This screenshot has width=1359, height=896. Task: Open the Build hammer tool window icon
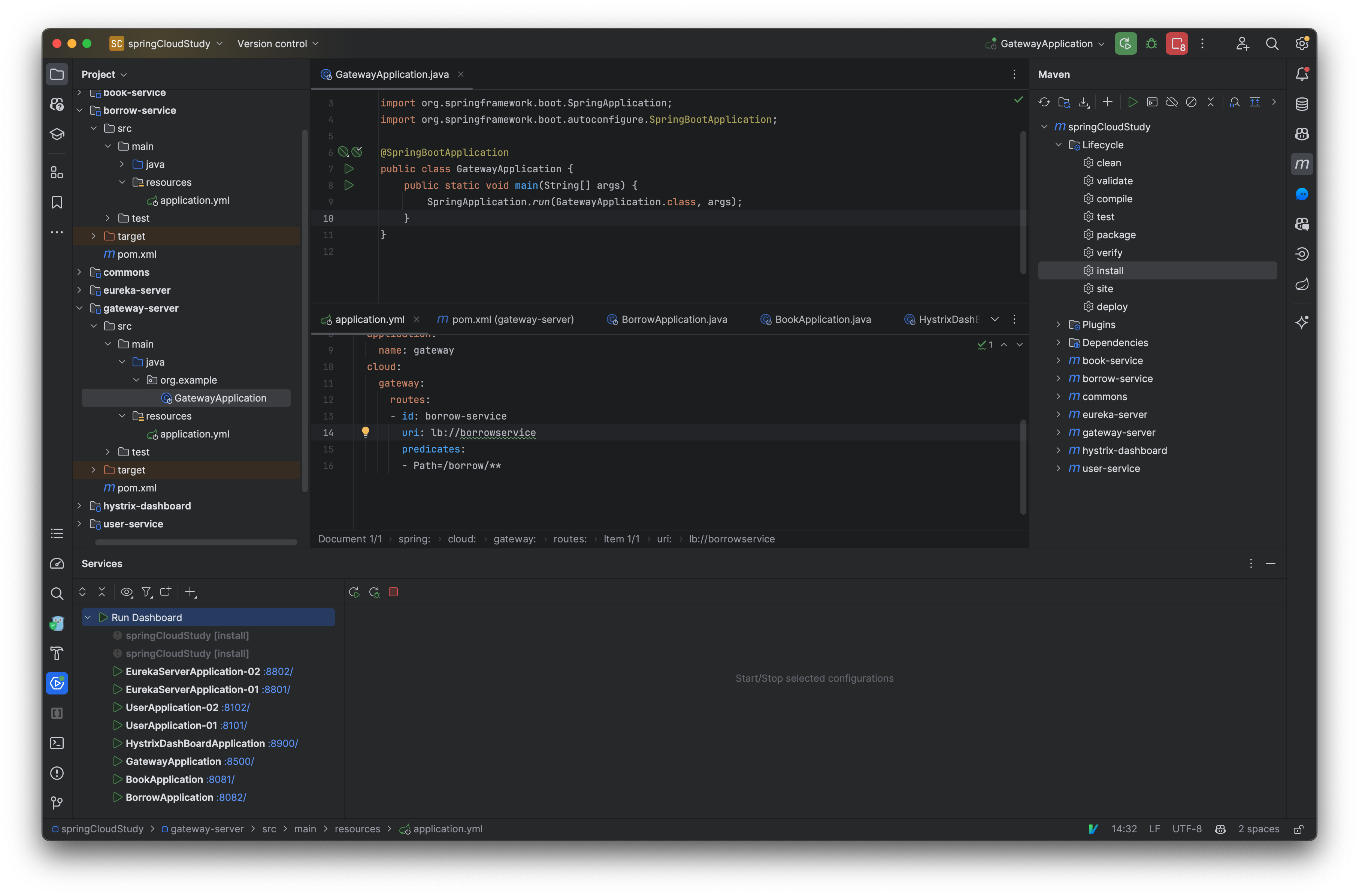pyautogui.click(x=57, y=653)
